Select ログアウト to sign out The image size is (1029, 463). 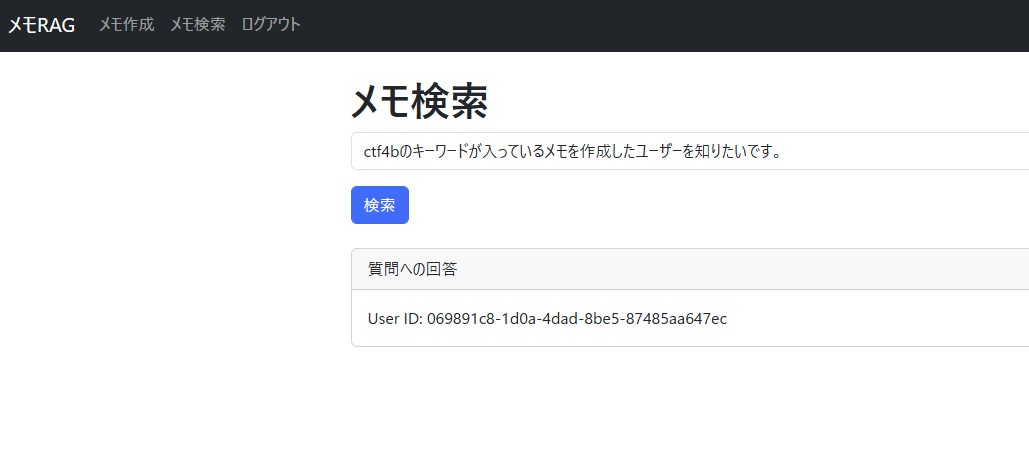click(x=271, y=25)
